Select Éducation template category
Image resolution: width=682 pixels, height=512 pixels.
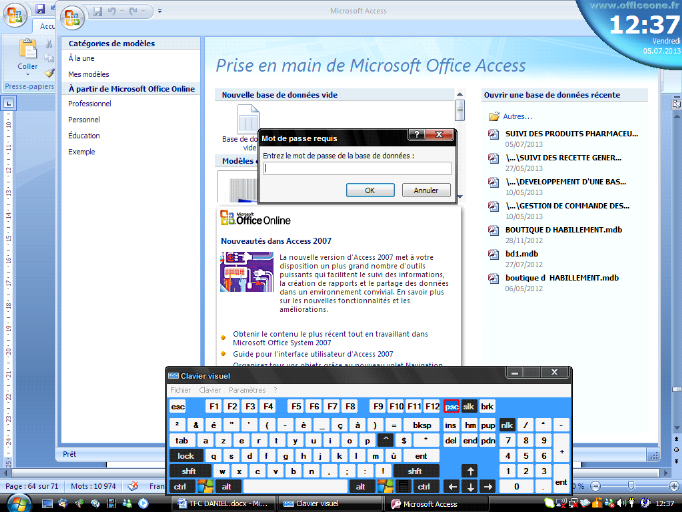pos(84,136)
